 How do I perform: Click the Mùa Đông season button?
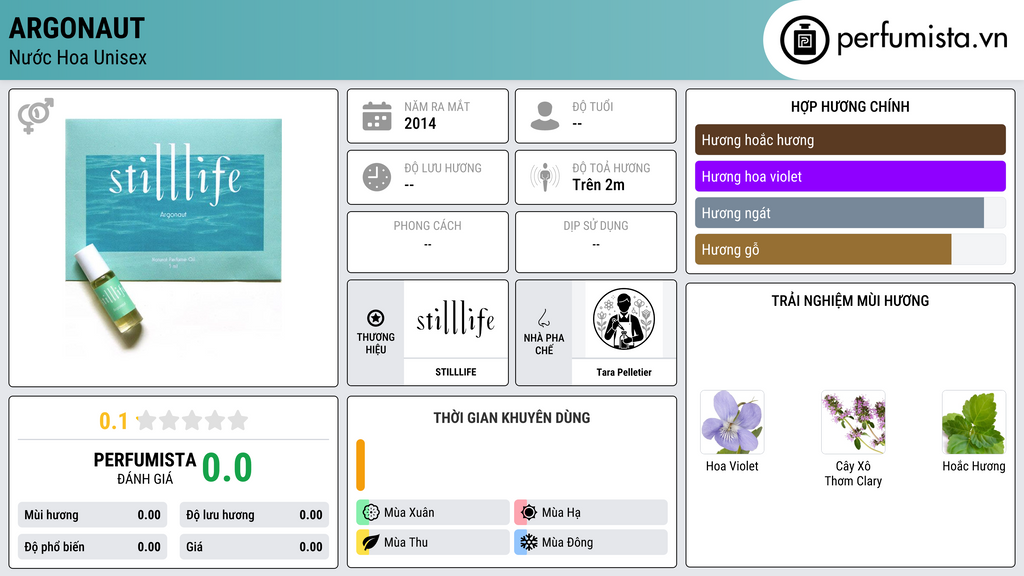point(590,542)
